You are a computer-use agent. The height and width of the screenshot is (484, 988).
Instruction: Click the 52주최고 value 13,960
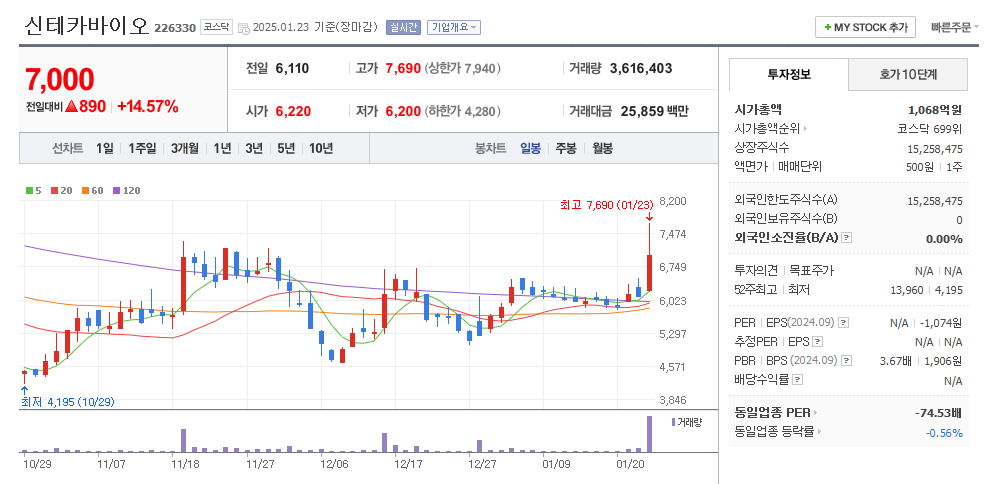coord(905,289)
